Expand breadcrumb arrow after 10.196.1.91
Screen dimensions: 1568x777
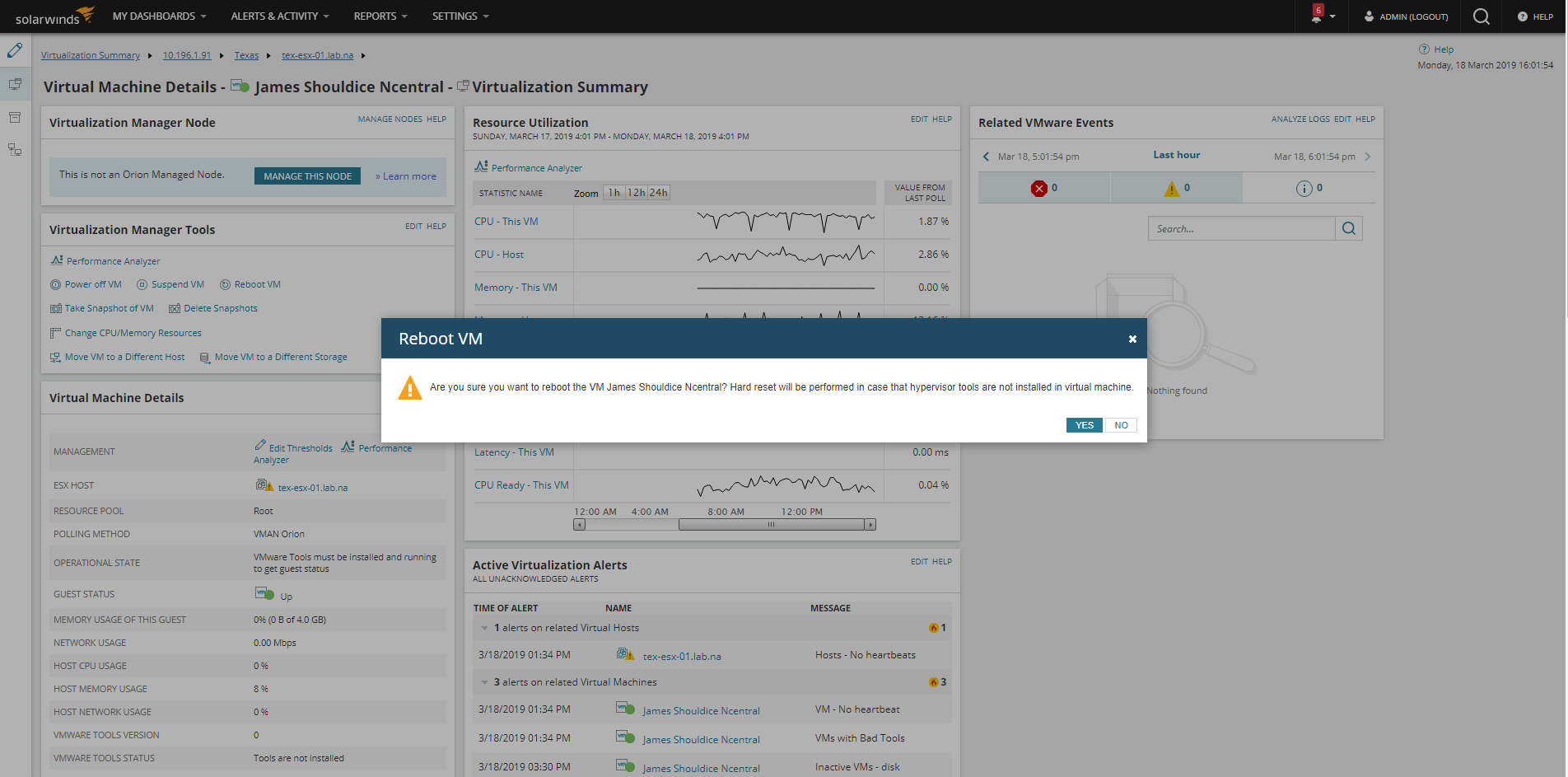pos(222,56)
